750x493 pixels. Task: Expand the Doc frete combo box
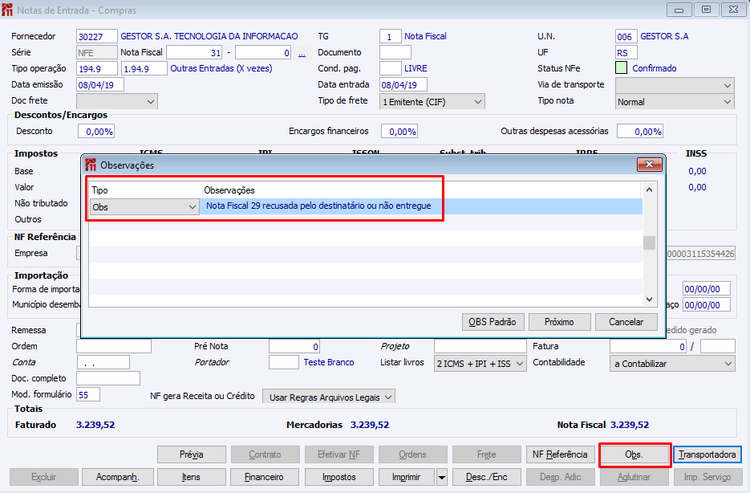pyautogui.click(x=117, y=101)
